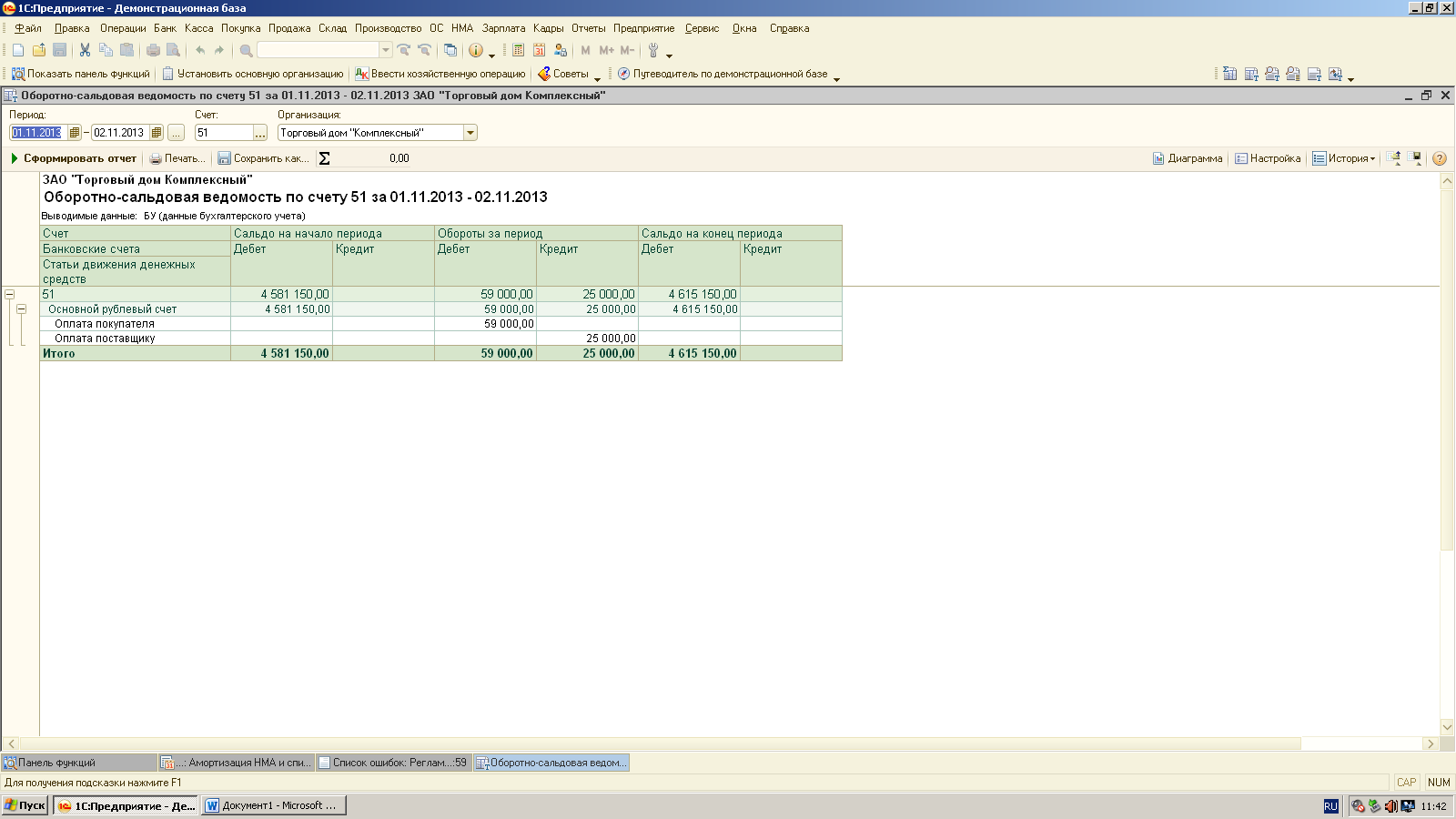The height and width of the screenshot is (819, 1456).
Task: Open period selection ellipsis button
Action: point(177,133)
